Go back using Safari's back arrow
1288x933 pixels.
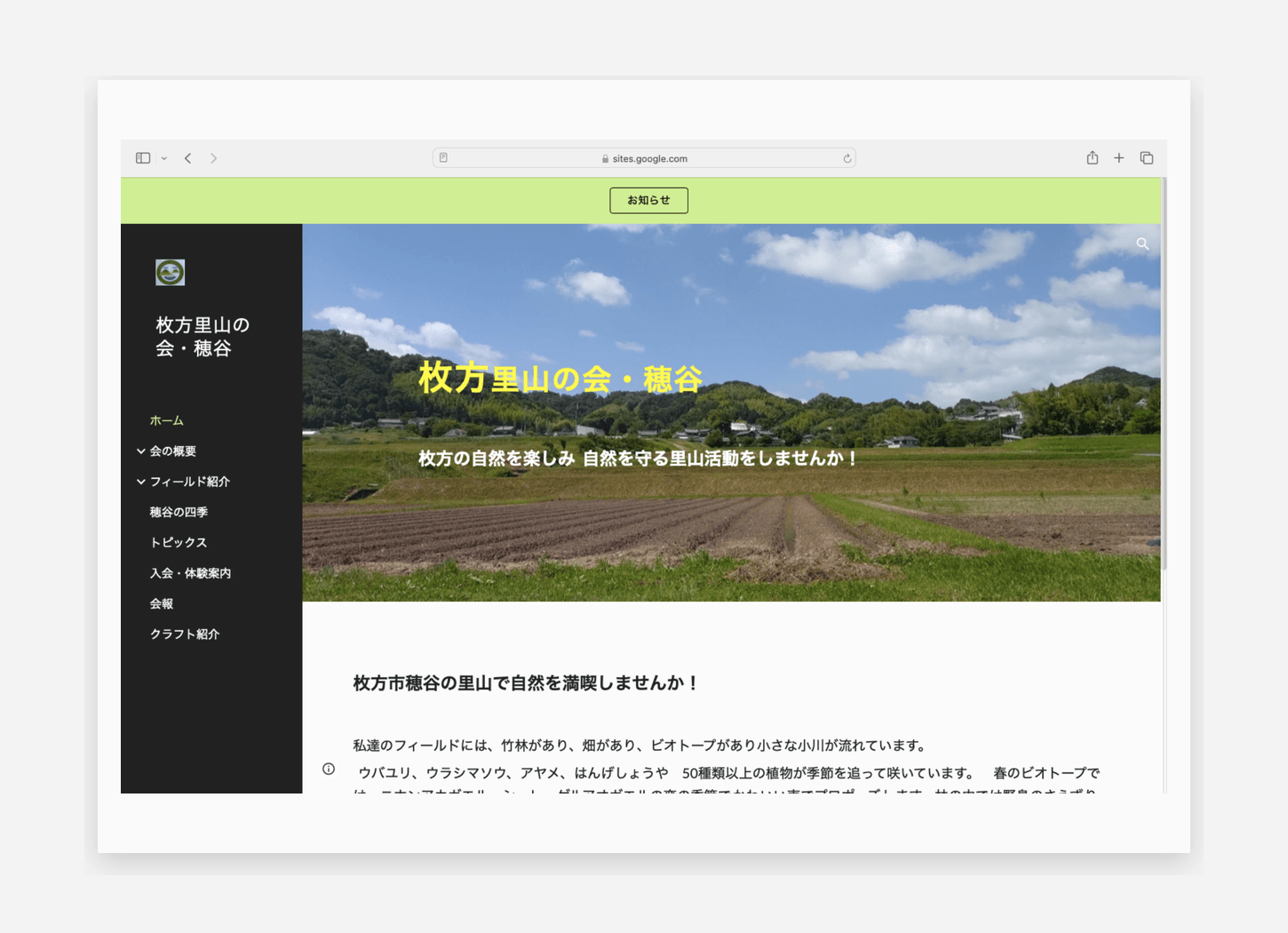[187, 157]
